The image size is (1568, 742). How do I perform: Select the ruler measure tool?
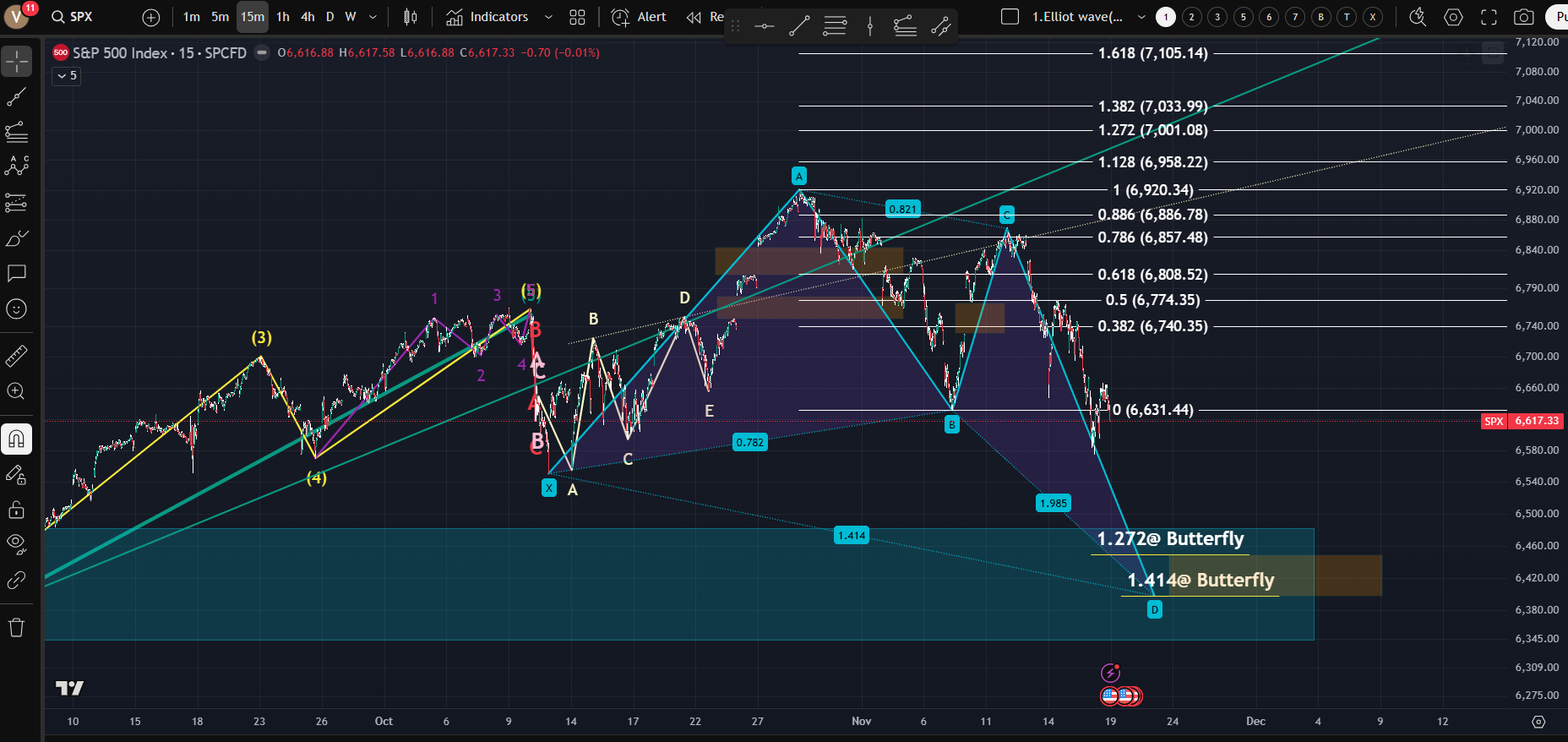[17, 357]
